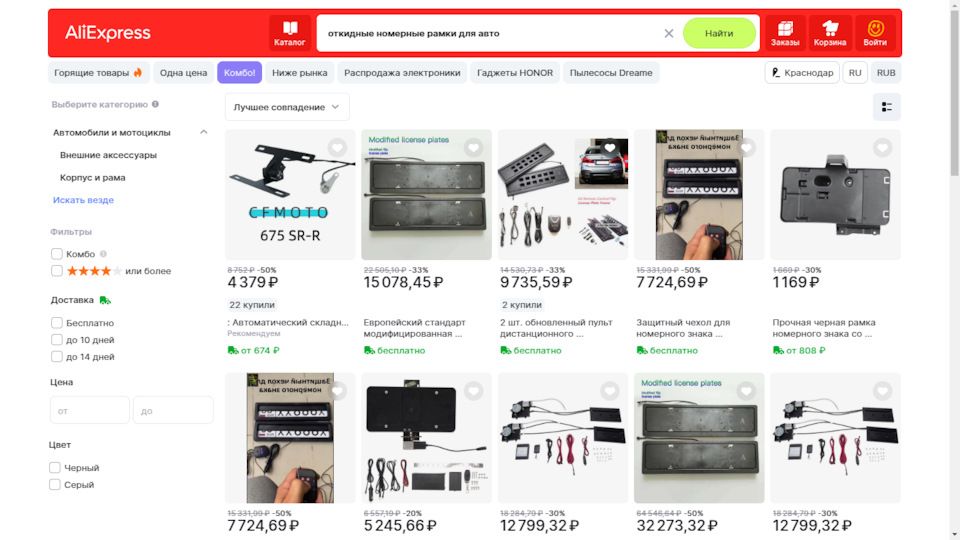The image size is (960, 540).
Task: Open the Лучшее совпадение sort dropdown
Action: [x=287, y=107]
